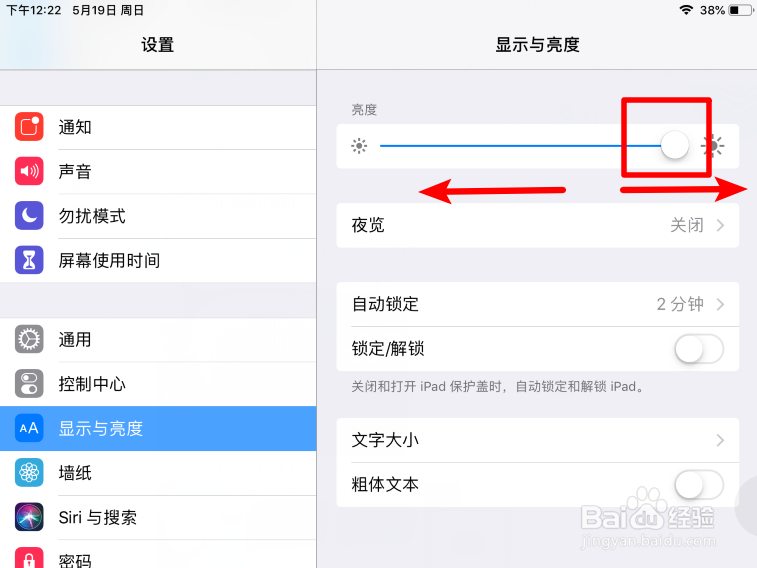
Task: Tap the 关闭 value beside 夜览
Action: point(687,225)
